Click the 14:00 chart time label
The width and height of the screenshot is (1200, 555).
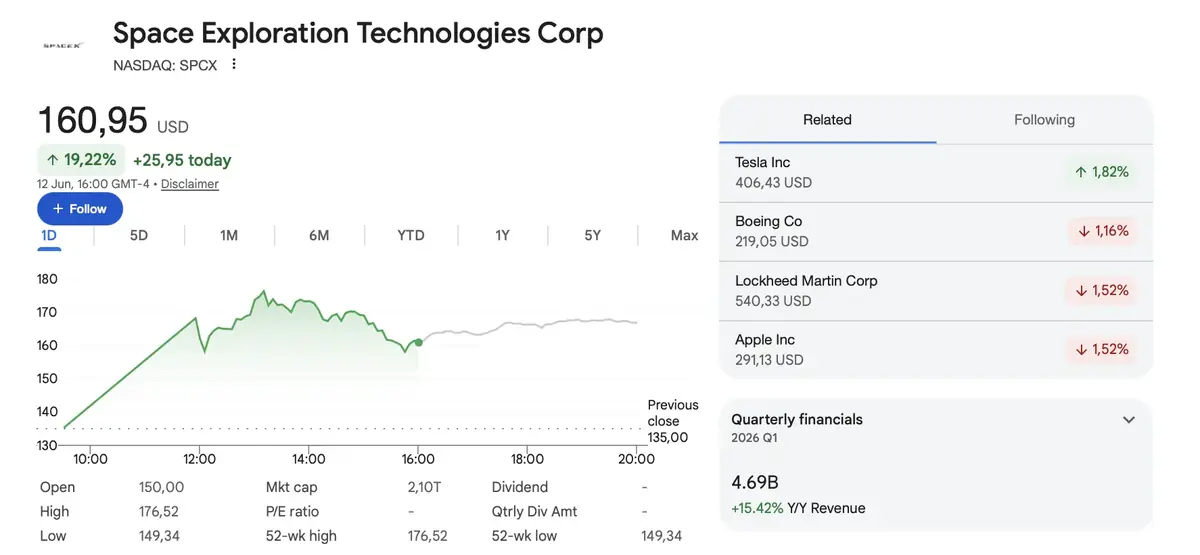[308, 460]
